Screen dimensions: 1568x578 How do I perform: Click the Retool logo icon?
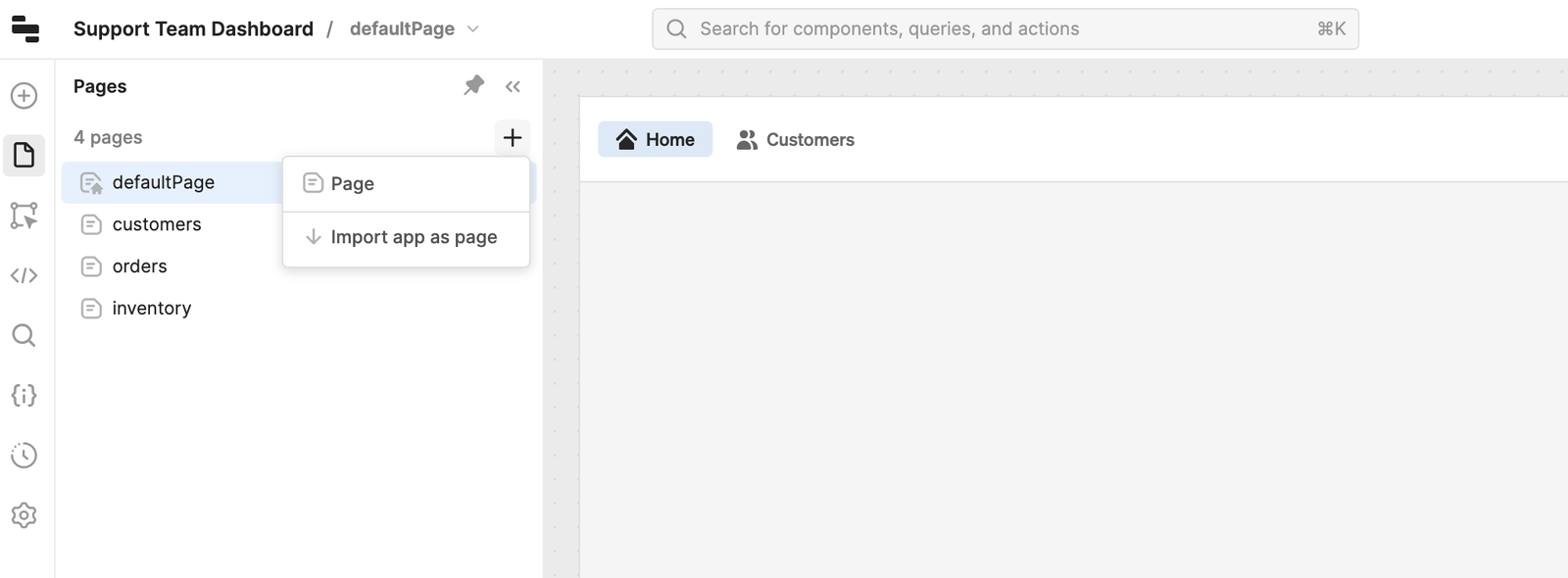click(x=25, y=29)
